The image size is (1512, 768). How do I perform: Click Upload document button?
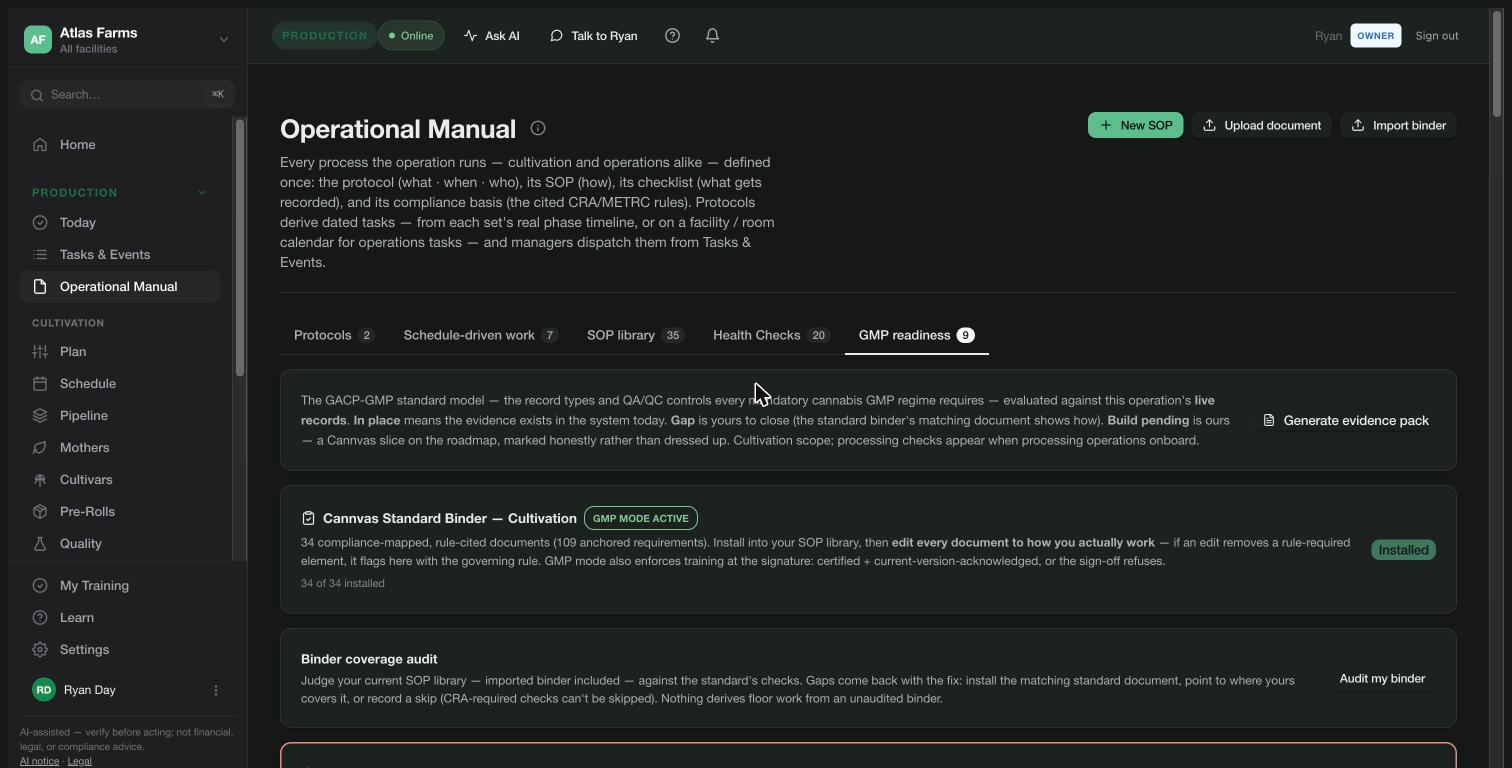click(x=1262, y=125)
